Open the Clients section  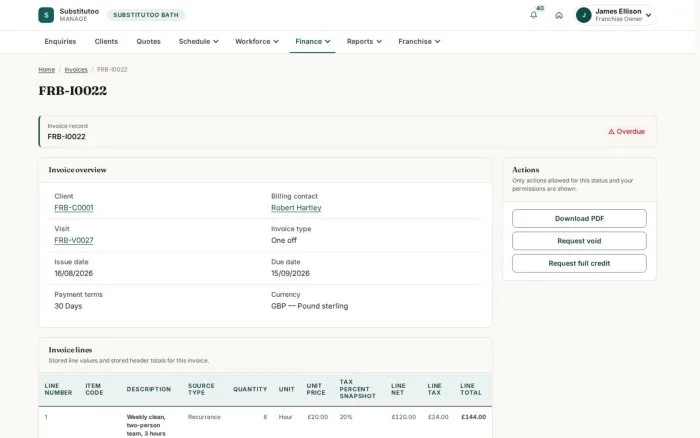coord(106,42)
